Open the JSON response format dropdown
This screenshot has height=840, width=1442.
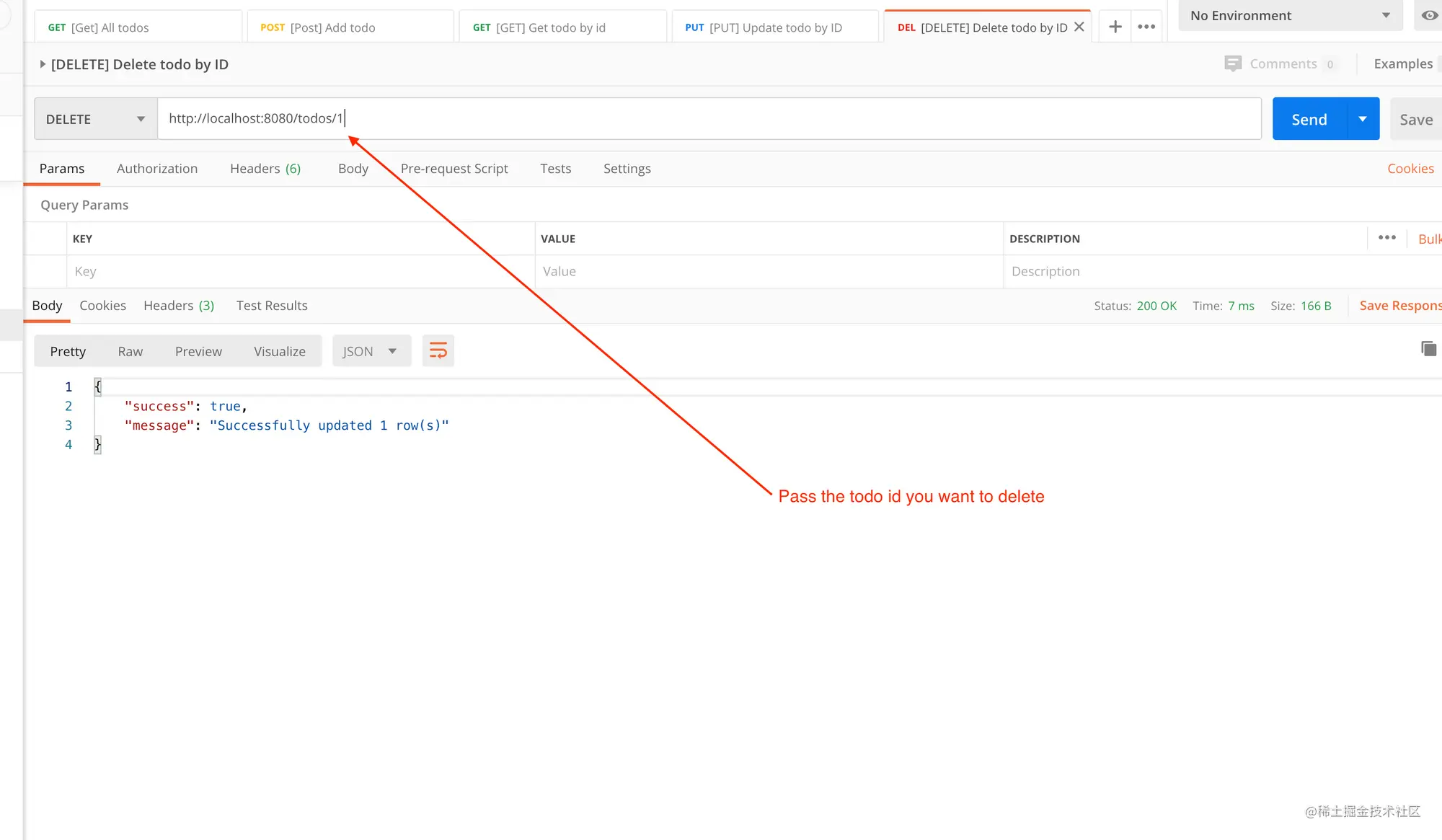pos(371,351)
